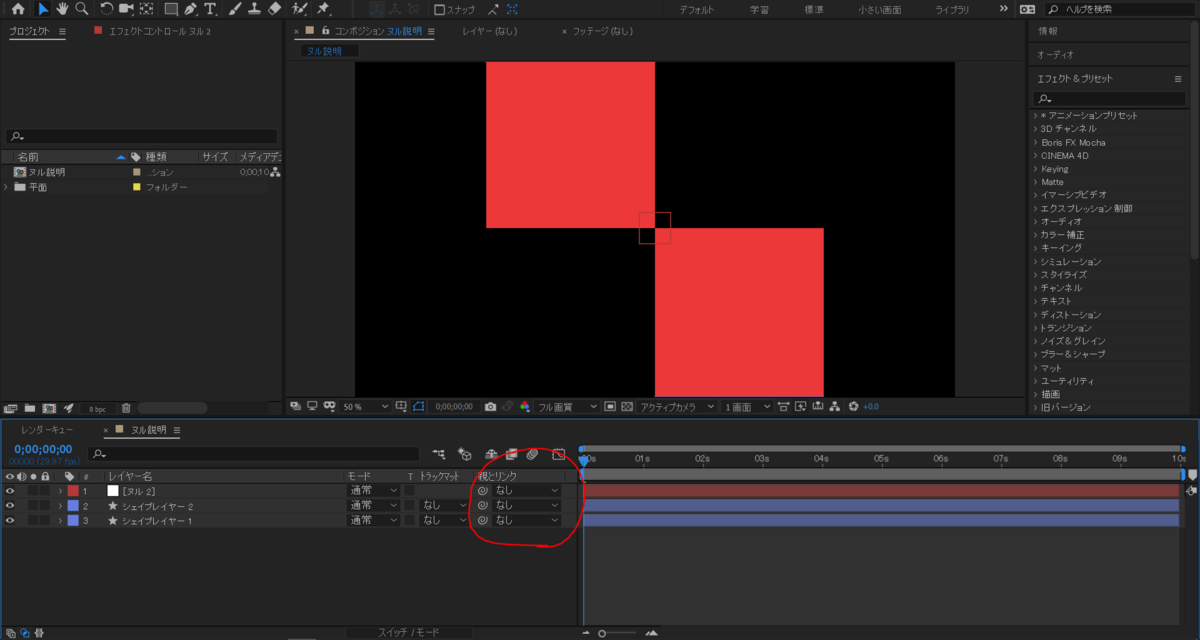Image resolution: width=1200 pixels, height=640 pixels.
Task: Click the white label swatch of ヌル 2
Action: pyautogui.click(x=113, y=491)
